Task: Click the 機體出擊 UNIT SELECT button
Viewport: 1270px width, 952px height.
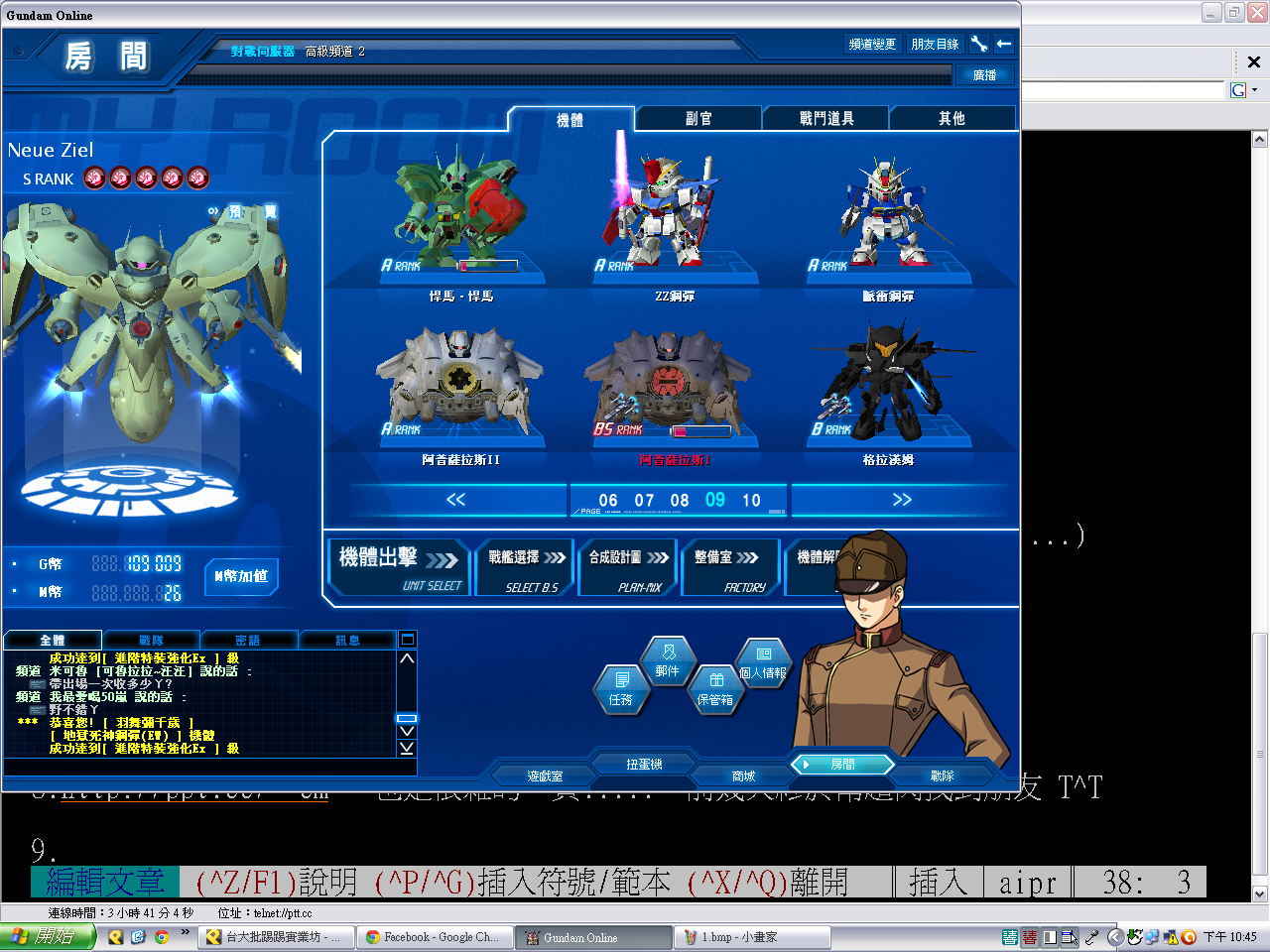Action: click(399, 568)
